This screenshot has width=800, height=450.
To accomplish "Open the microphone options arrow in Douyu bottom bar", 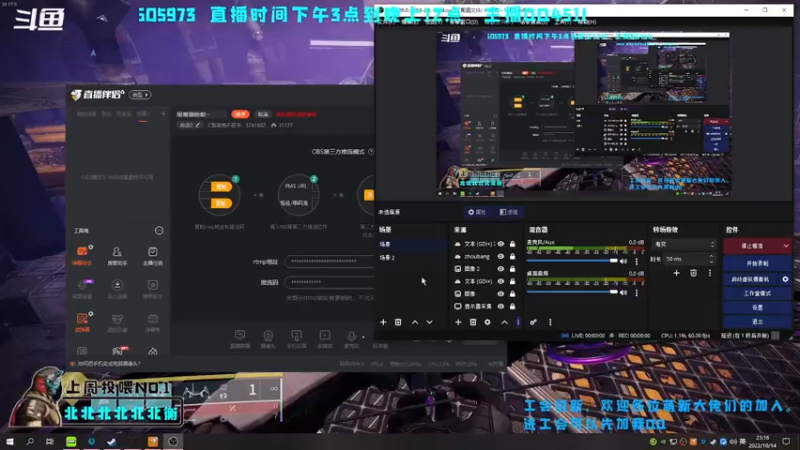I will click(363, 337).
